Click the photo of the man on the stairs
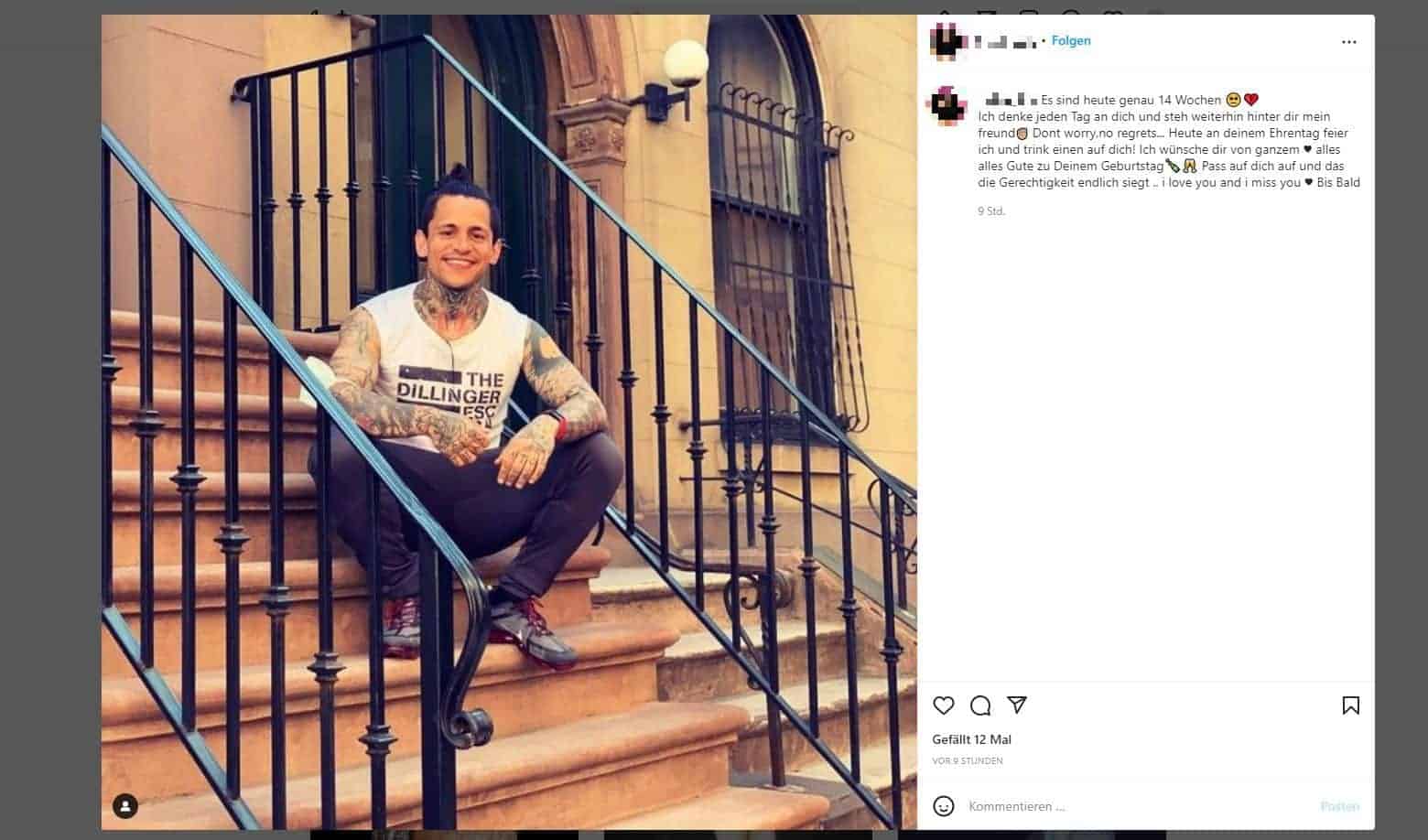Image resolution: width=1428 pixels, height=840 pixels. point(509,422)
